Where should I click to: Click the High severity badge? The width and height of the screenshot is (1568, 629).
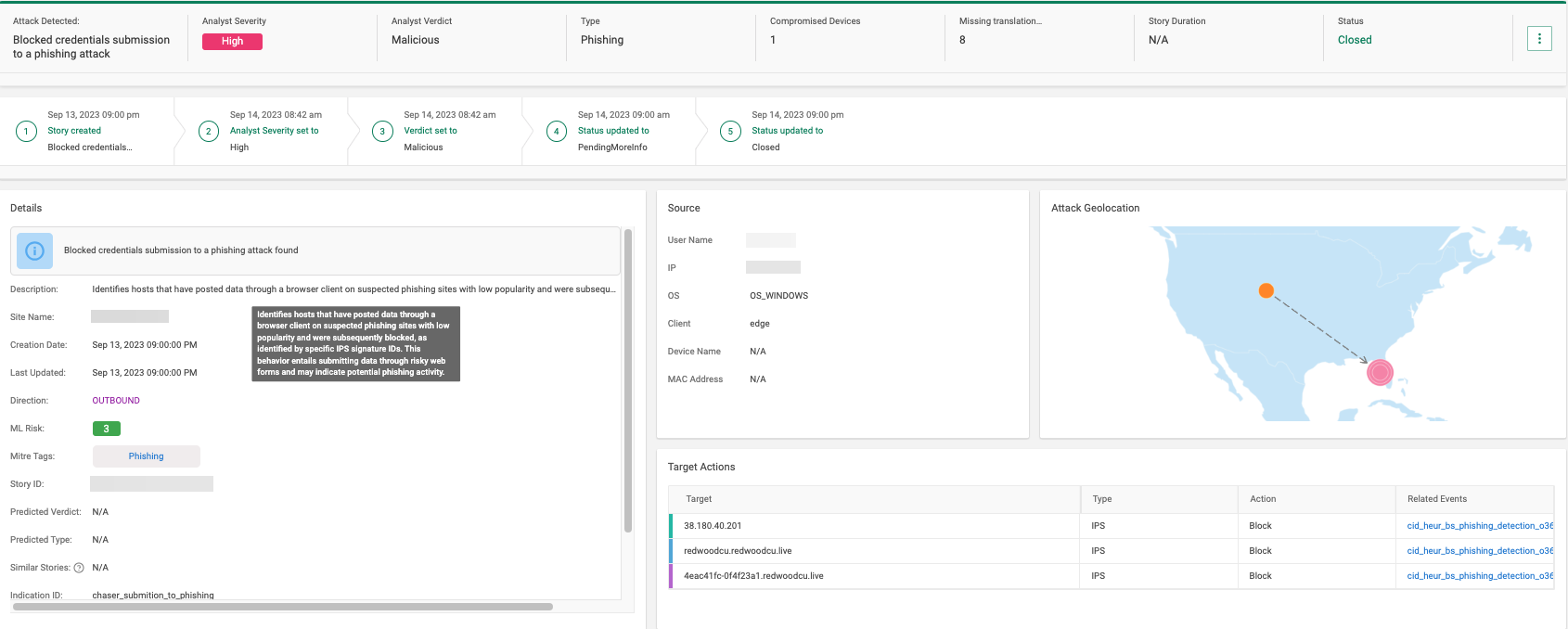pyautogui.click(x=232, y=42)
